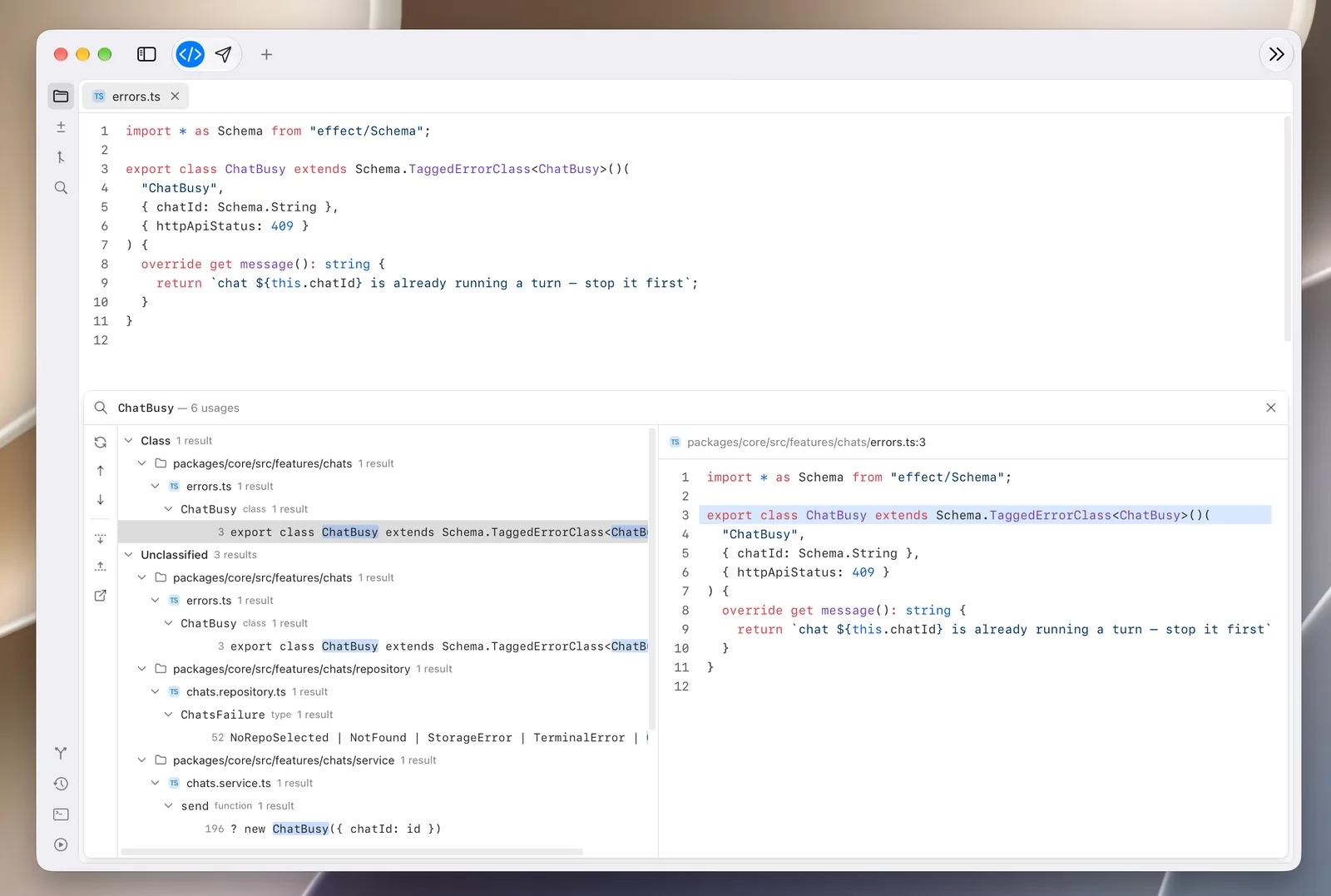Open the fork icon near sidebar bottom
The height and width of the screenshot is (896, 1331).
coord(61,753)
